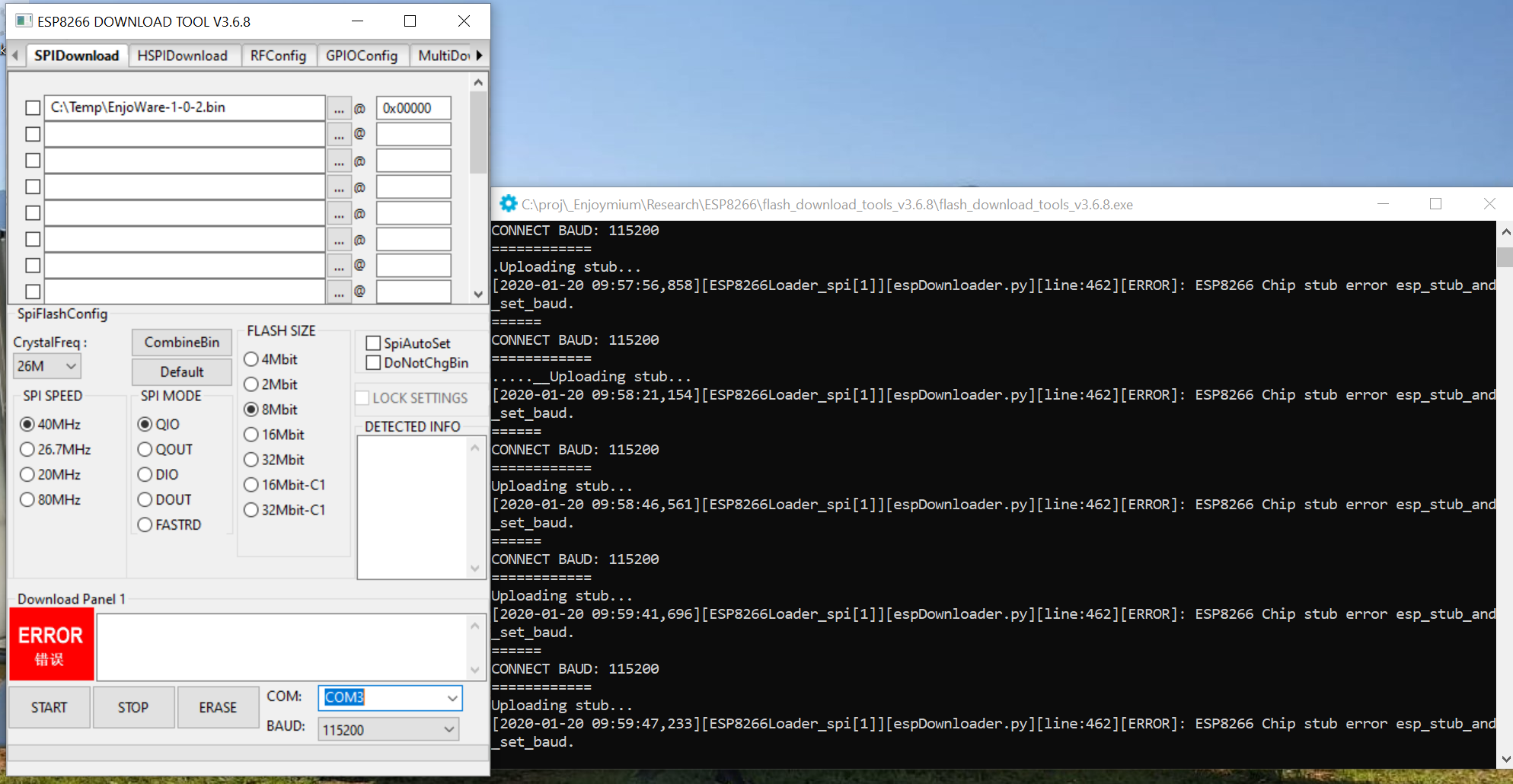Enable the checkbox beside EnjoWare-1-0-2.bin
This screenshot has height=784, width=1513.
point(32,107)
